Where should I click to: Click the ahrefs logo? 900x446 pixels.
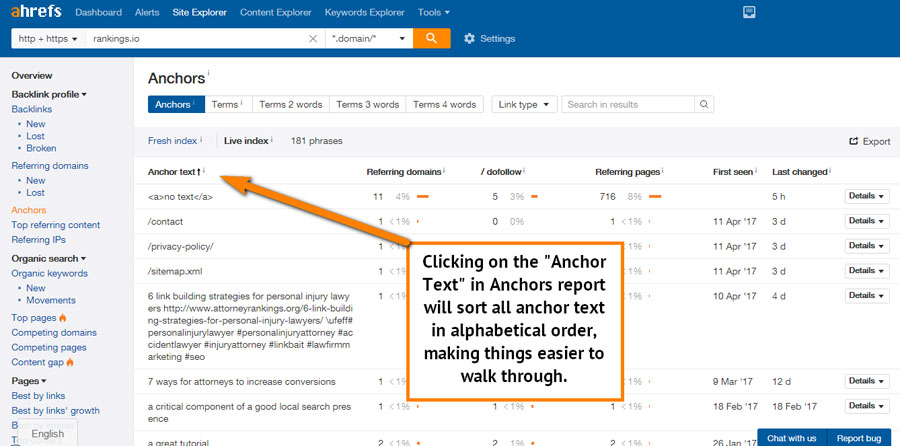point(35,13)
